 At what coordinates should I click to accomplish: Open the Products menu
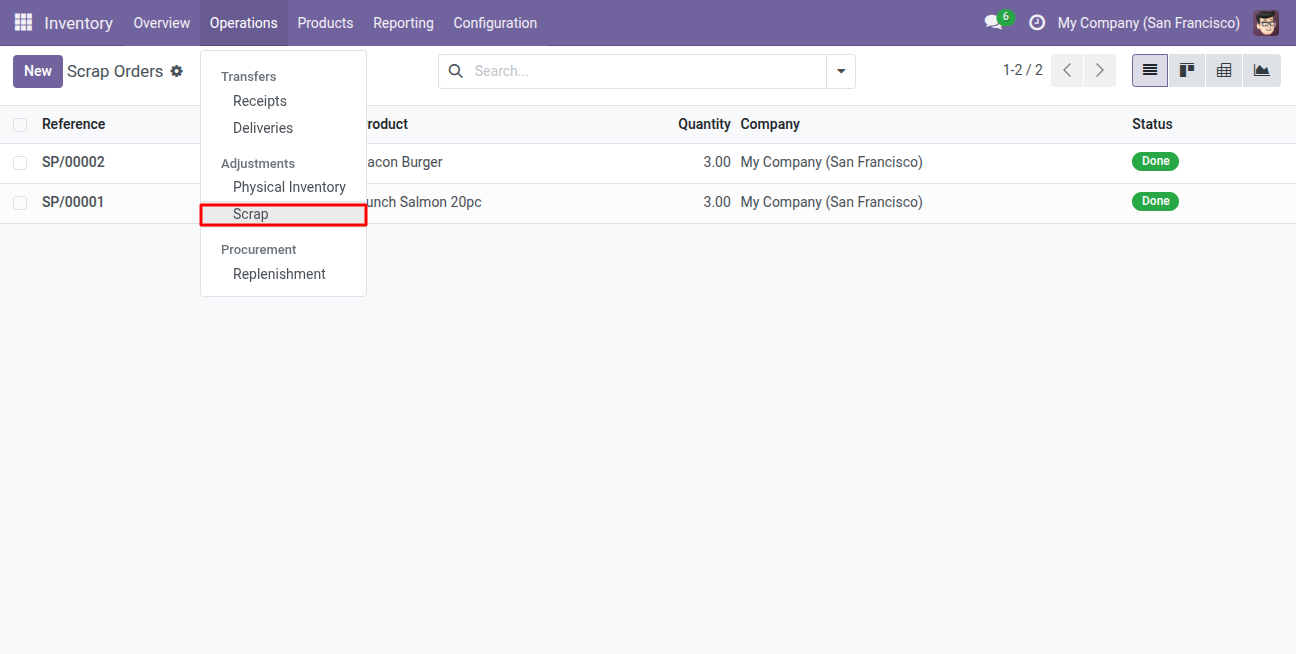click(x=325, y=22)
